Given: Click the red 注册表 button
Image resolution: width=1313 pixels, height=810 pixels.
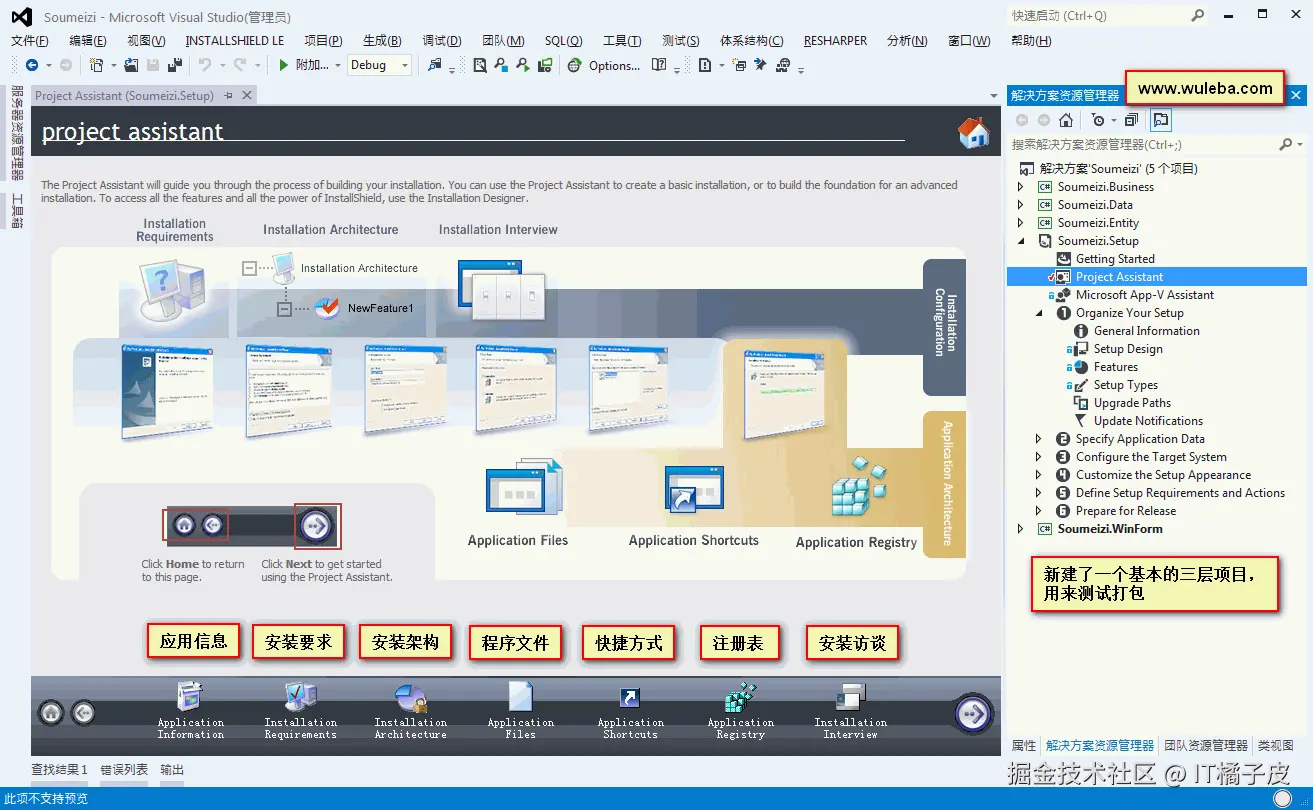Looking at the screenshot, I should tap(739, 643).
